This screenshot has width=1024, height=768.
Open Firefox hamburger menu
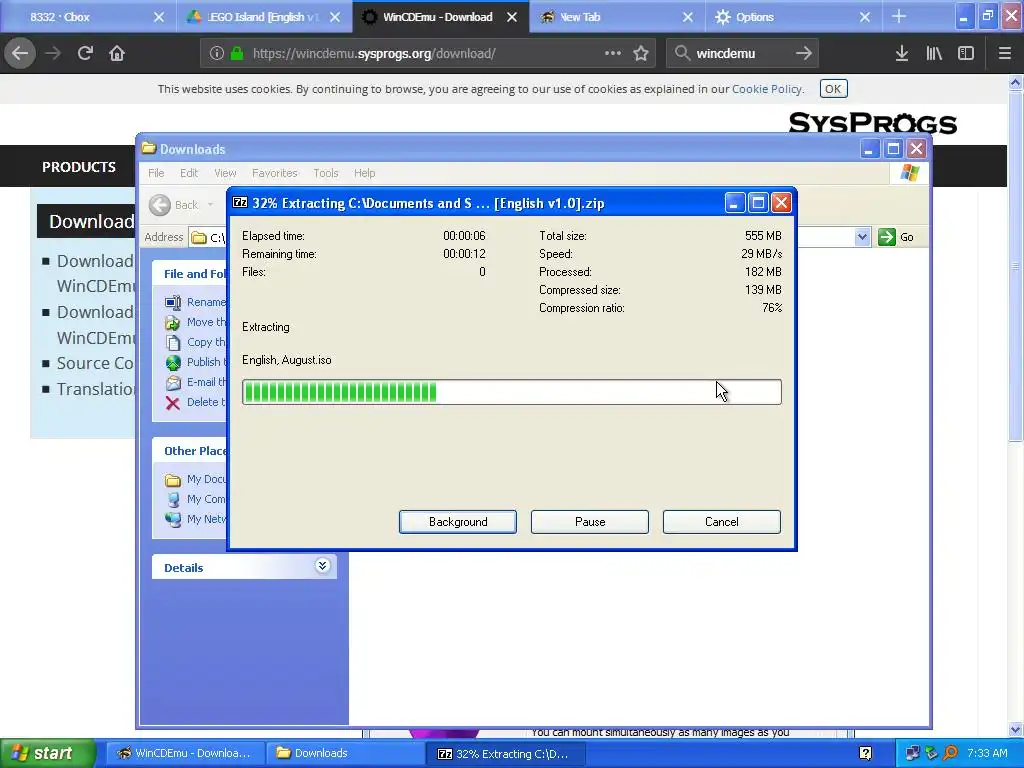tap(1005, 54)
